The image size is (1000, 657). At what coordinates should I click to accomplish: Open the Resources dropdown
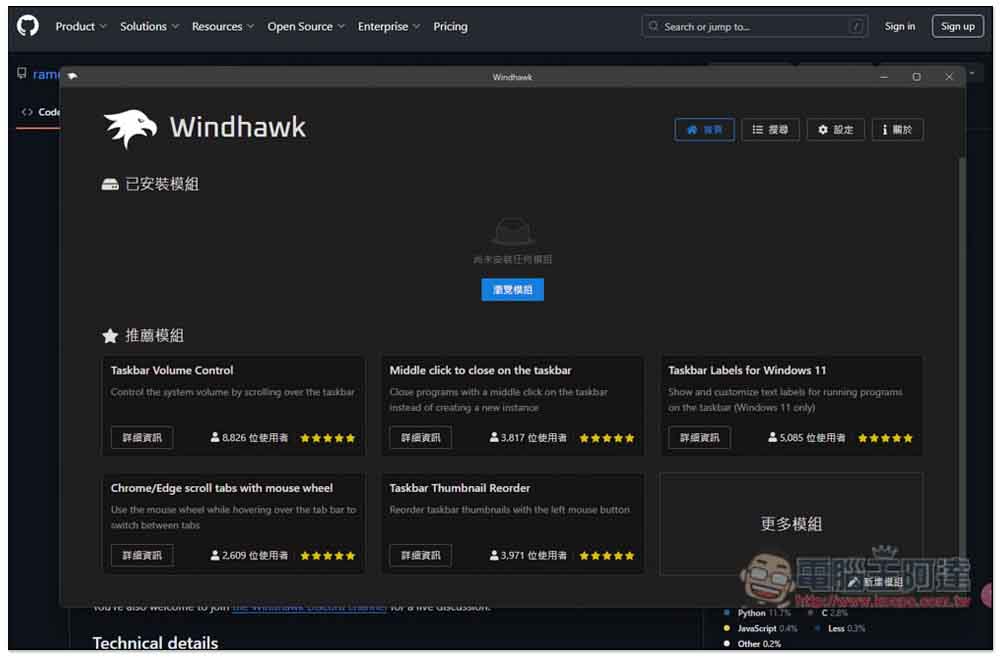[223, 26]
